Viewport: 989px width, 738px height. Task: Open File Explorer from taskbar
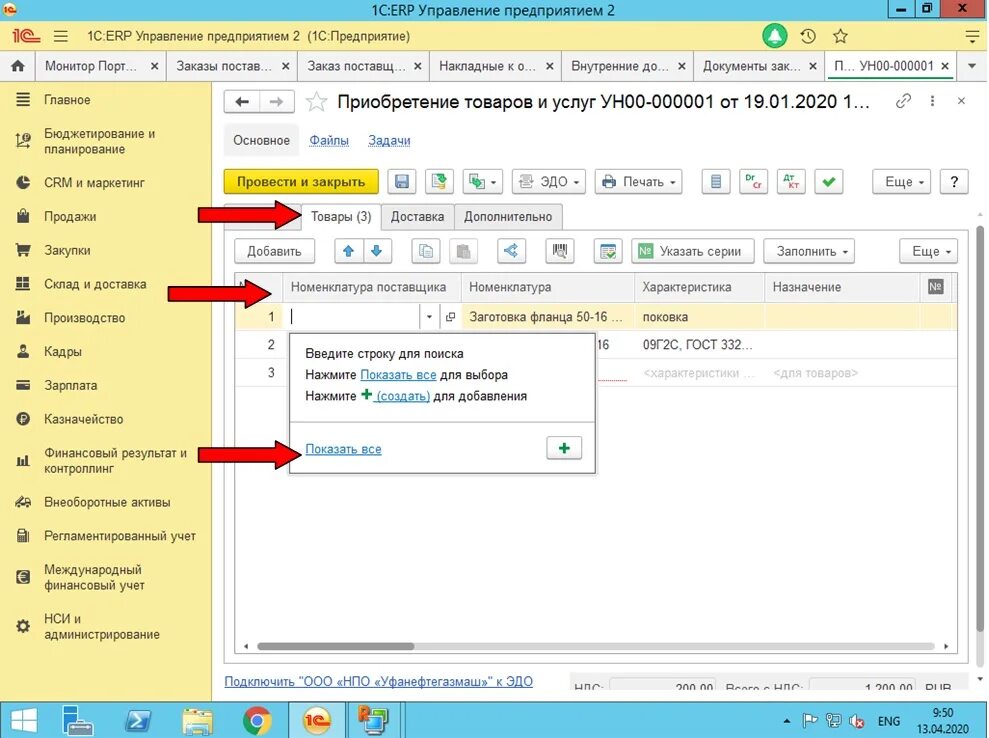point(198,721)
